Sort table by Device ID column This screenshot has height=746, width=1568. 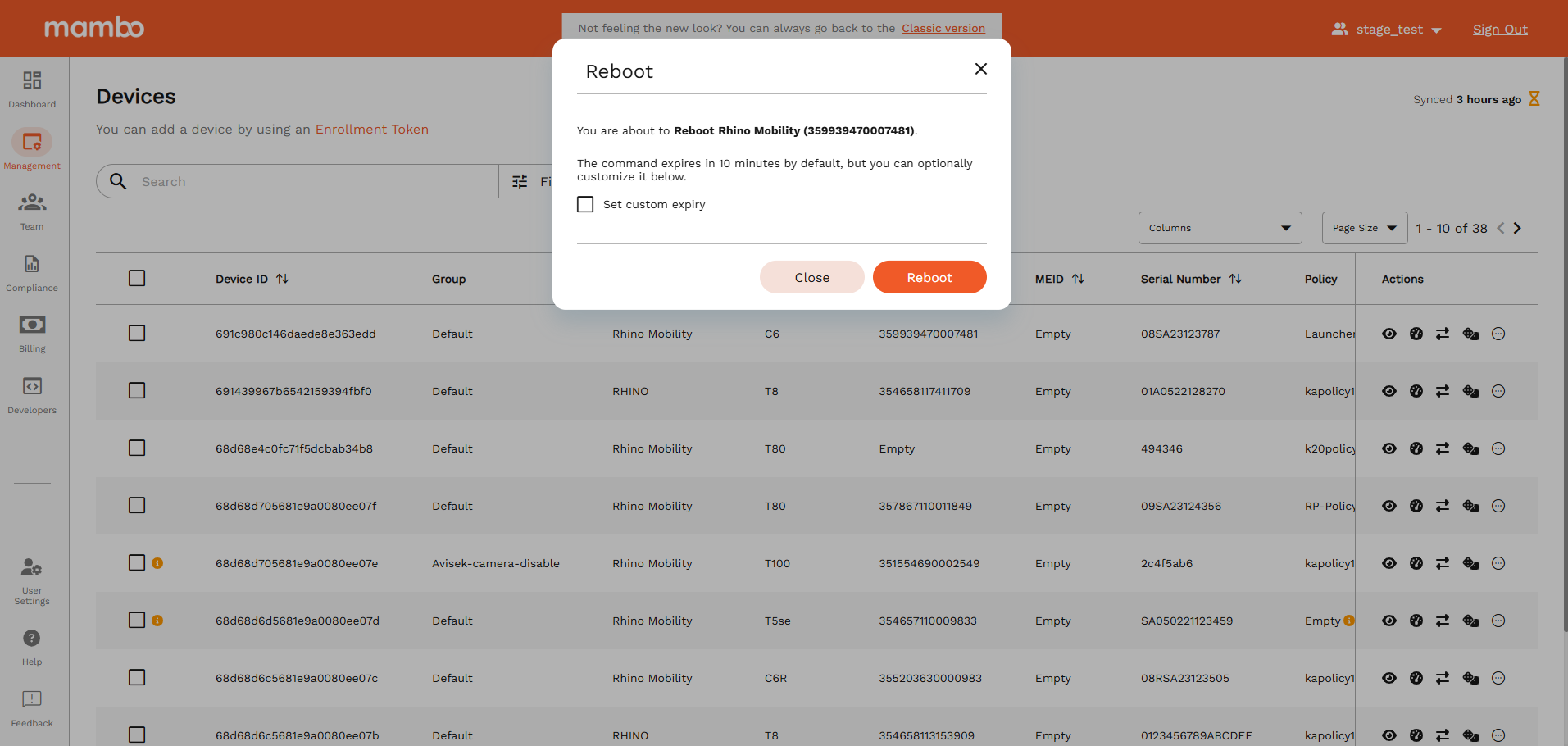(282, 279)
